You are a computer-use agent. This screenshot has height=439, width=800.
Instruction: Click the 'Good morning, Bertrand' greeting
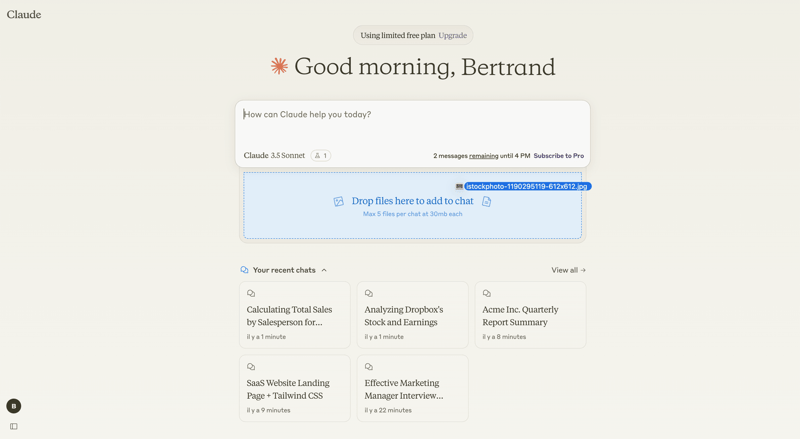tap(424, 67)
